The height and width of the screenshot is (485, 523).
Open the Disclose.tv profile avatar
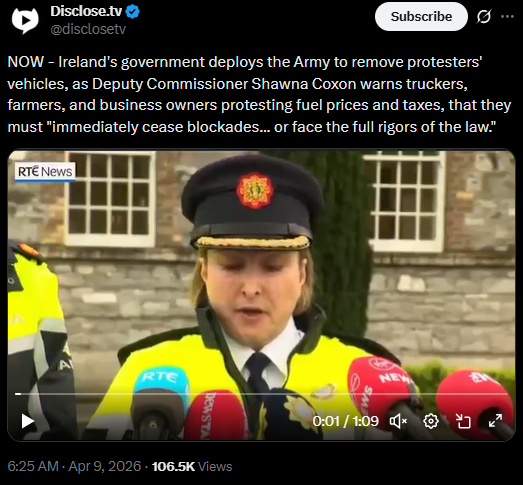25,20
